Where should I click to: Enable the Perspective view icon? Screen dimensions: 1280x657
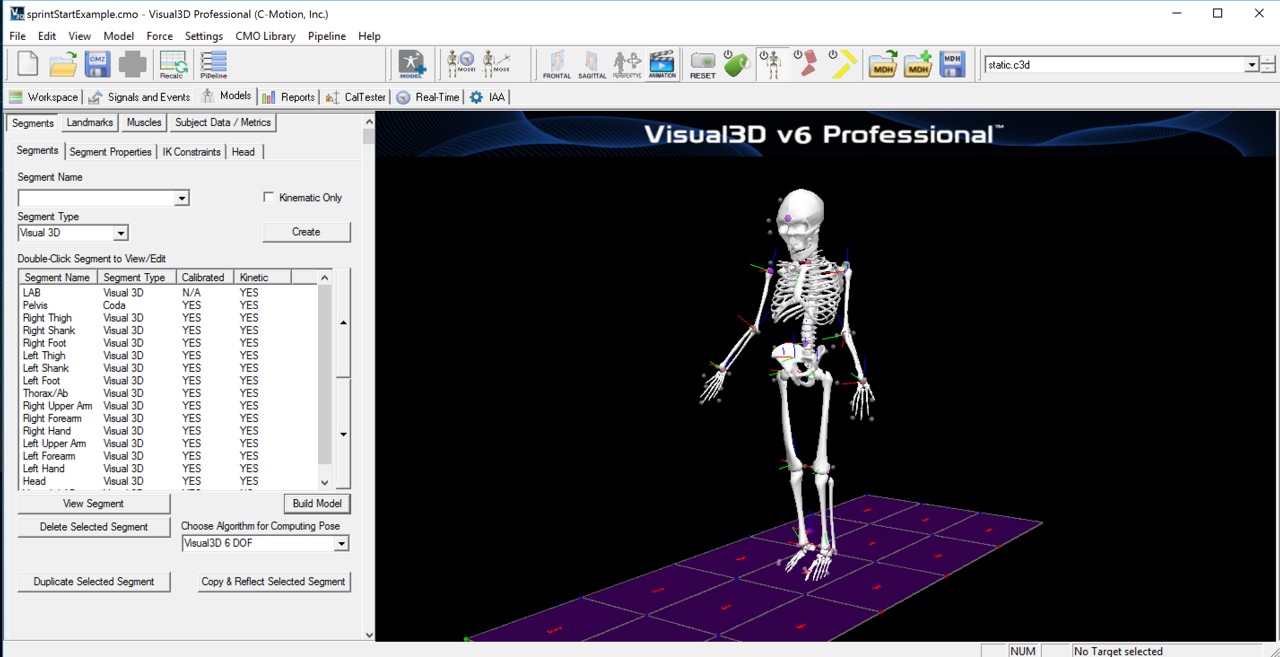[626, 64]
